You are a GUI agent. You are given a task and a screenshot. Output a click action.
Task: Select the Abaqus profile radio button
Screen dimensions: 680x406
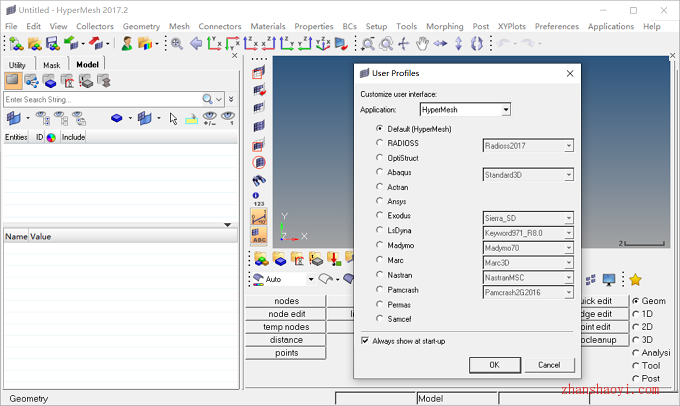(379, 172)
